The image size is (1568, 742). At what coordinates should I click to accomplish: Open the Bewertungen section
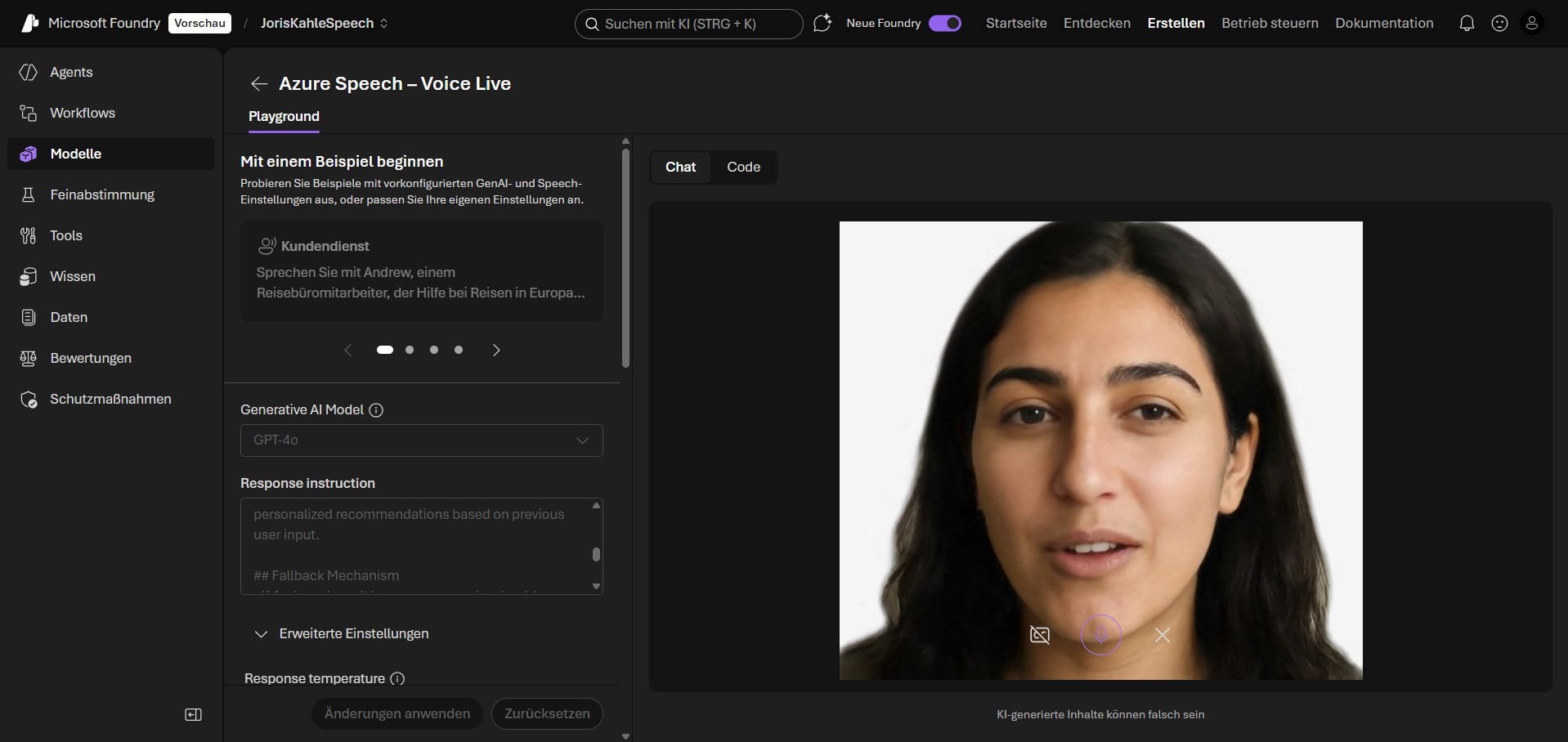click(91, 358)
